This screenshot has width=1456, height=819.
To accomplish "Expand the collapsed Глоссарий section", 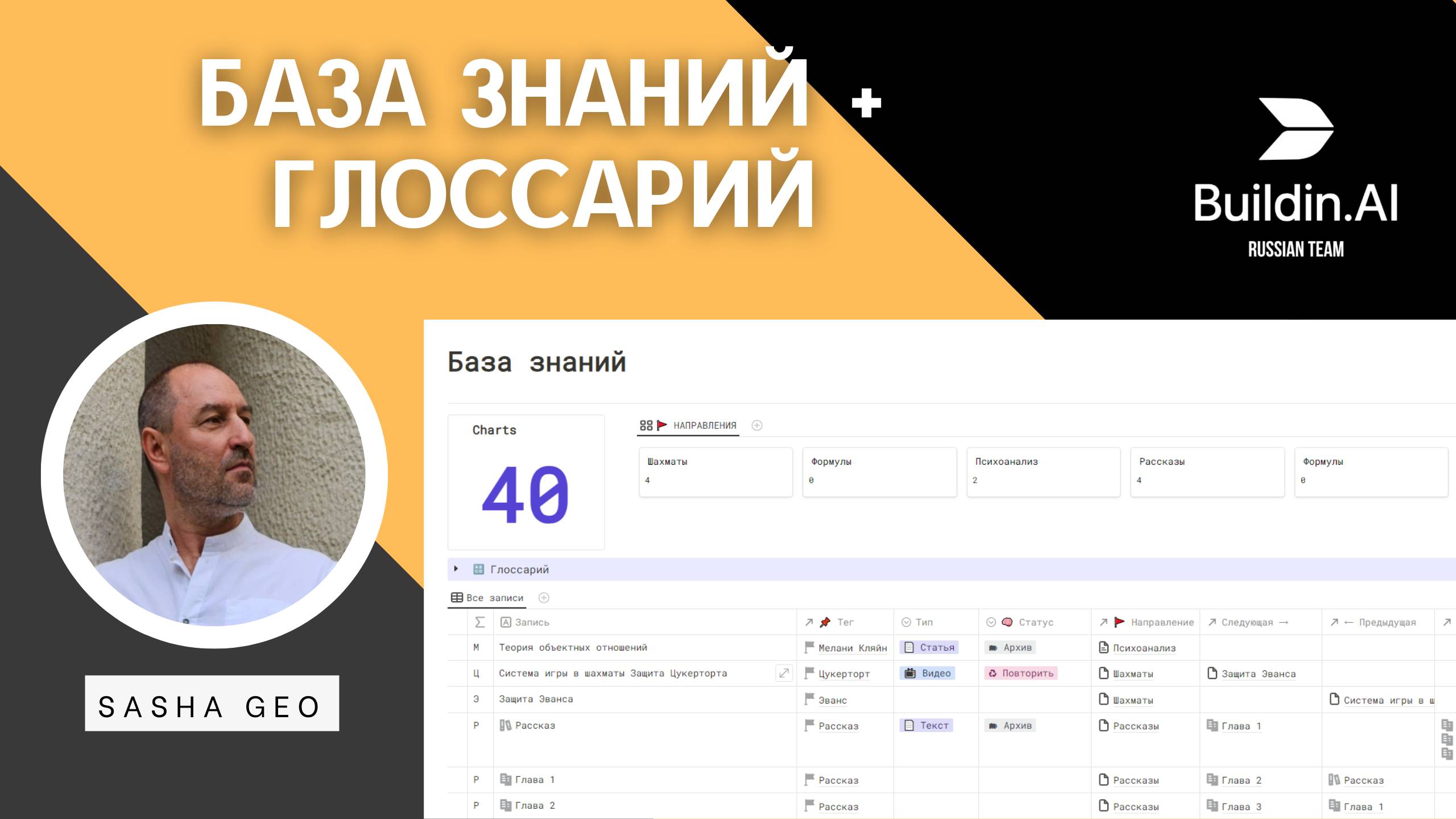I will click(456, 569).
